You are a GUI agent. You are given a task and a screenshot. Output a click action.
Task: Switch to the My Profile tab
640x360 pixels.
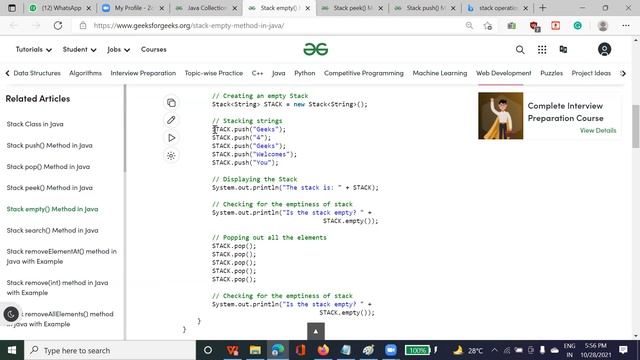[133, 8]
